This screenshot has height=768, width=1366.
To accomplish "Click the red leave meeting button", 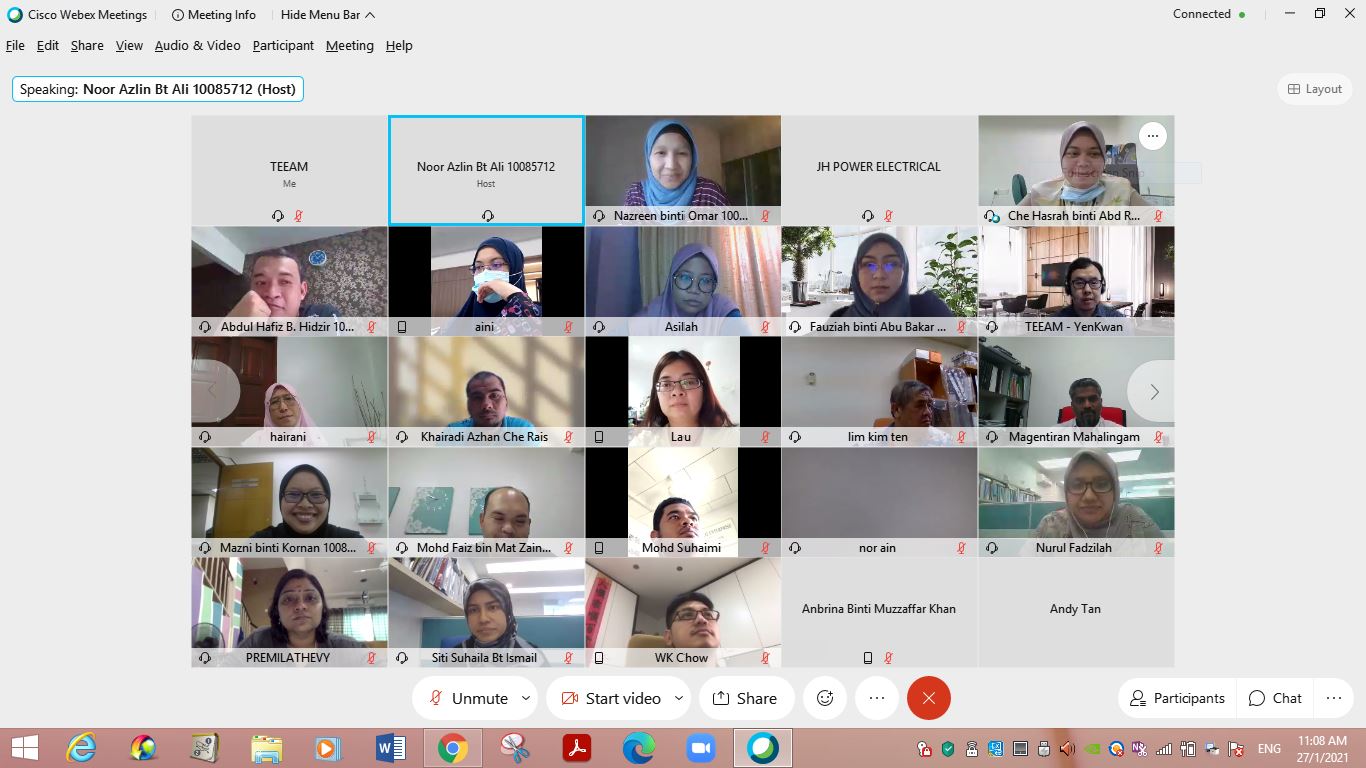I will [x=928, y=698].
